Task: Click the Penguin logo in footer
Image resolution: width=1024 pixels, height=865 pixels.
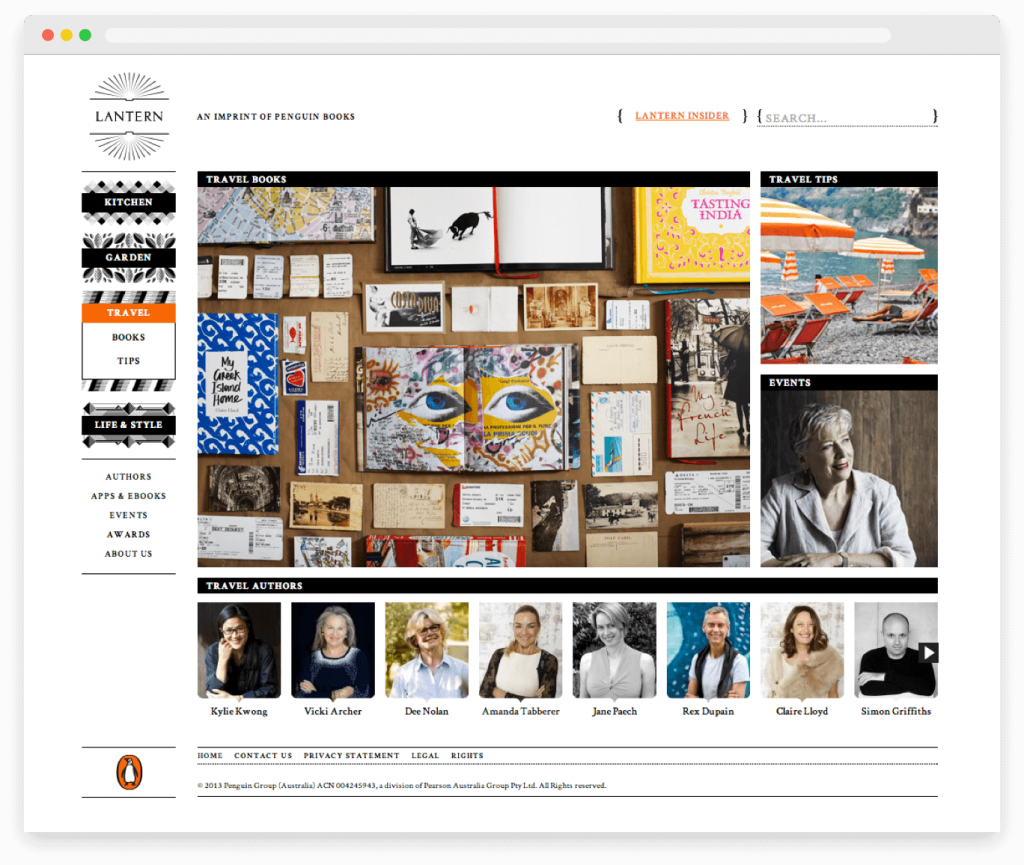Action: click(129, 772)
